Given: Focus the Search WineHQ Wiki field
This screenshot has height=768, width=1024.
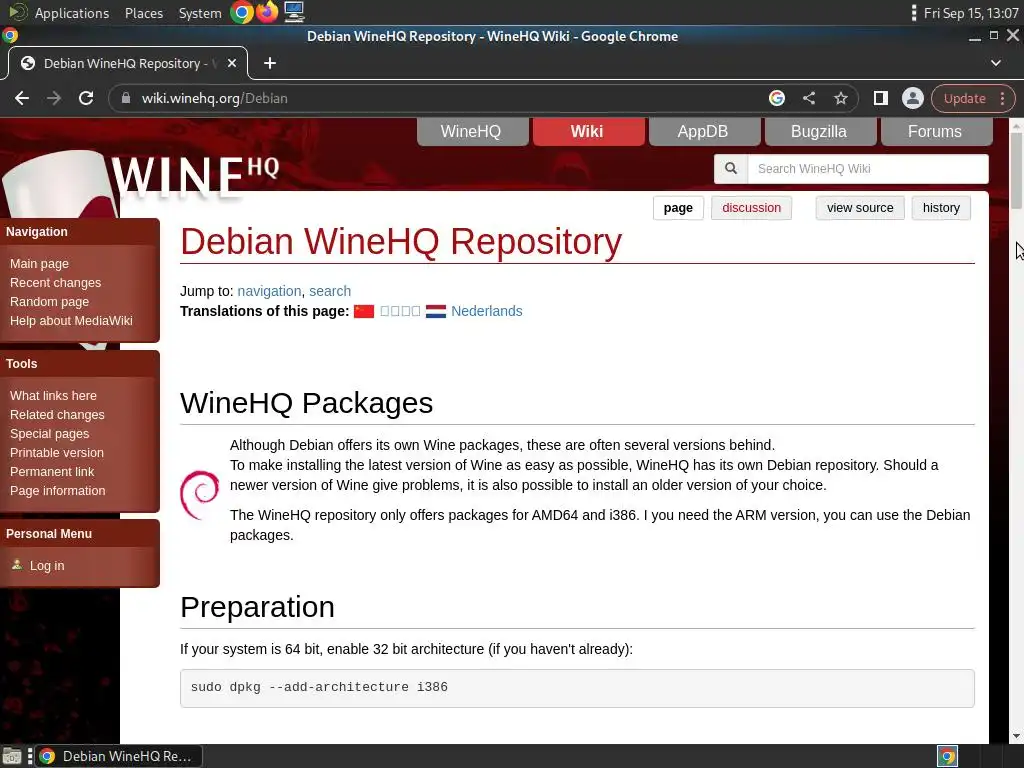Looking at the screenshot, I should click(867, 168).
